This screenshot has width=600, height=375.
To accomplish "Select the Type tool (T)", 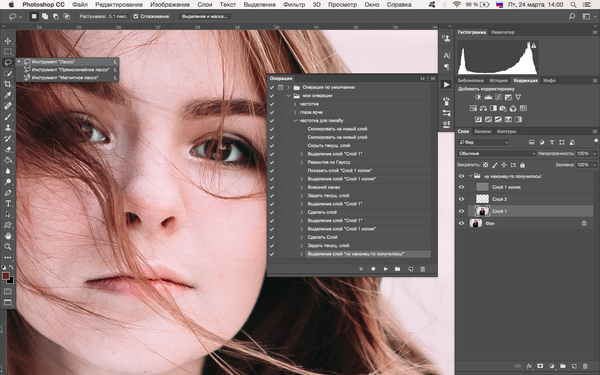I will click(x=8, y=203).
